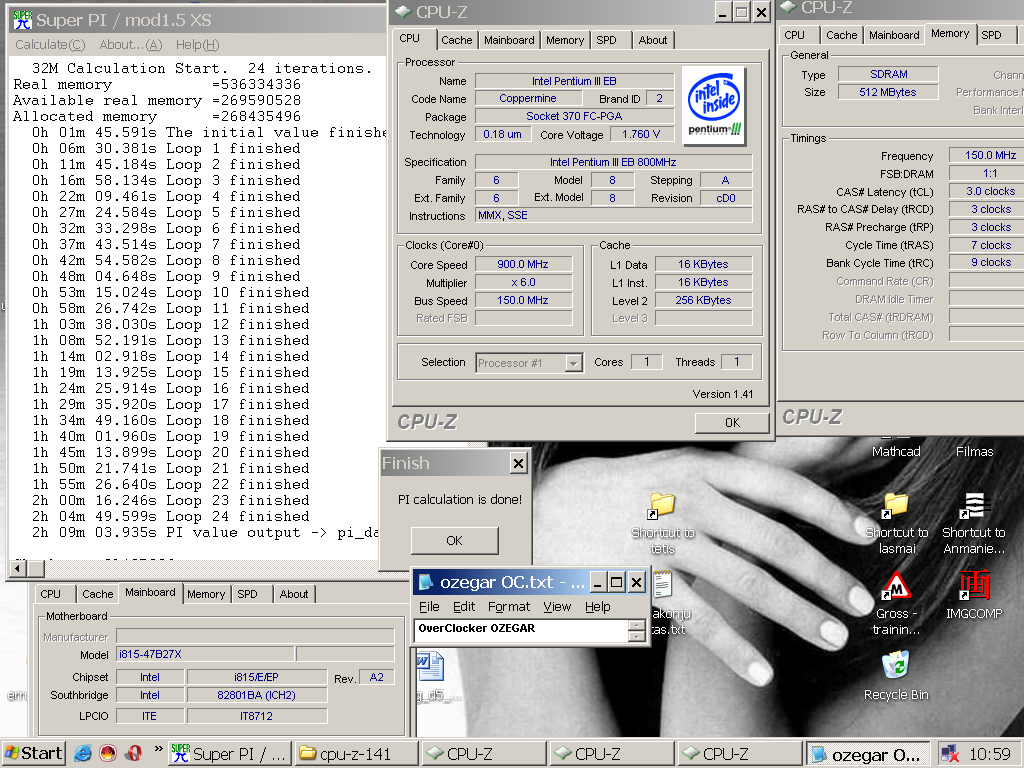
Task: Click the memory Frequency 150.0 MHz value
Action: (989, 155)
